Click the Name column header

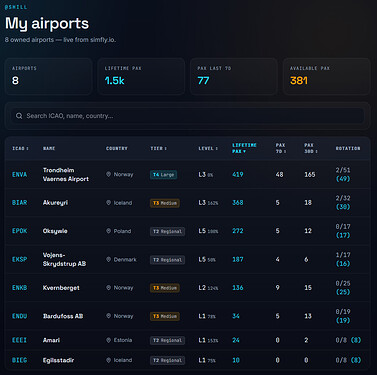49,148
